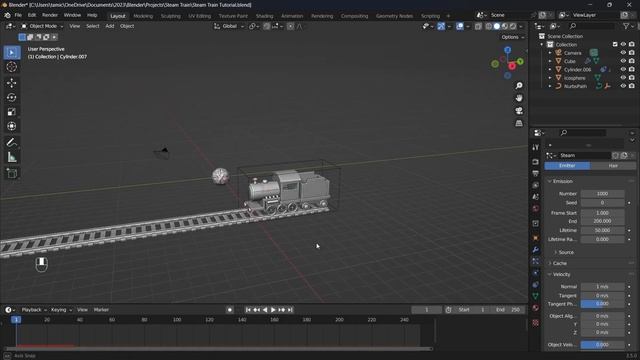
Task: Select the Hair particle type
Action: [x=613, y=166]
